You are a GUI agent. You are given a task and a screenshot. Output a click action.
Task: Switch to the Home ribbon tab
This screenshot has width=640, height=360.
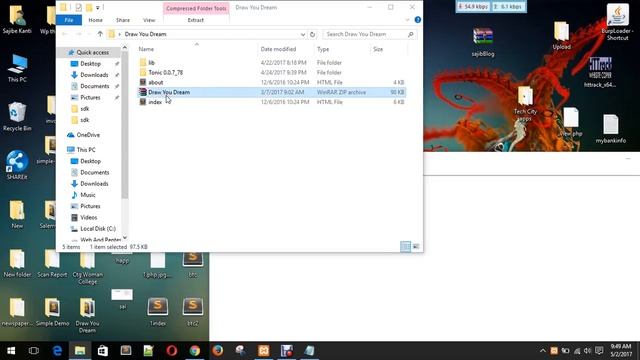click(x=96, y=20)
